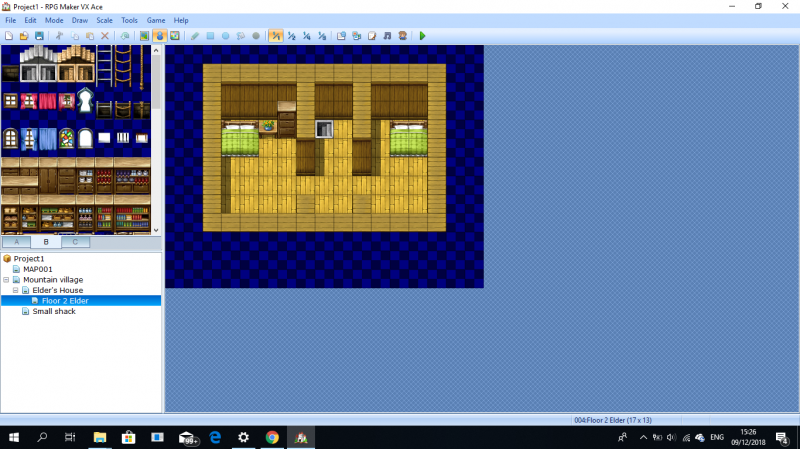
Task: Select the Pencil drawing tool
Action: pos(195,36)
